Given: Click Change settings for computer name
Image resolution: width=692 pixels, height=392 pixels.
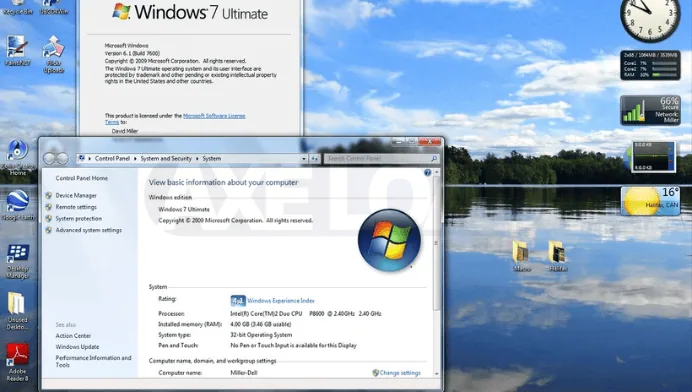Looking at the screenshot, I should 400,373.
